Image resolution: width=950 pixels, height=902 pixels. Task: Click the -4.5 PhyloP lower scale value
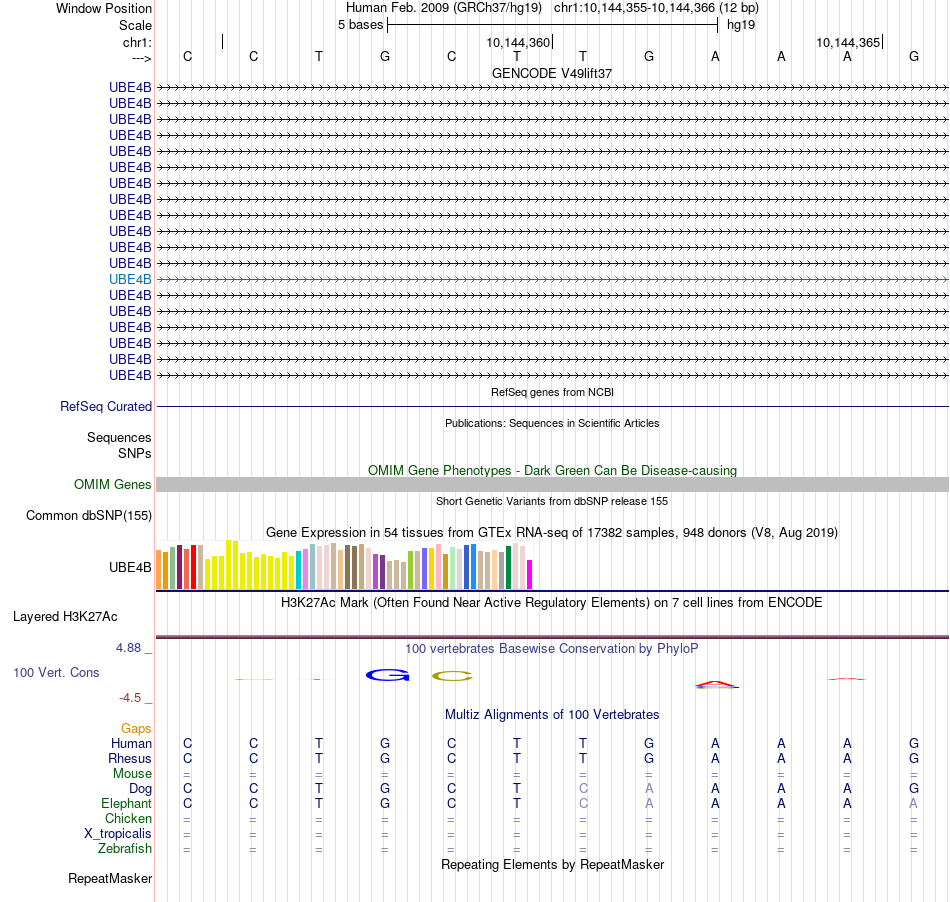130,698
